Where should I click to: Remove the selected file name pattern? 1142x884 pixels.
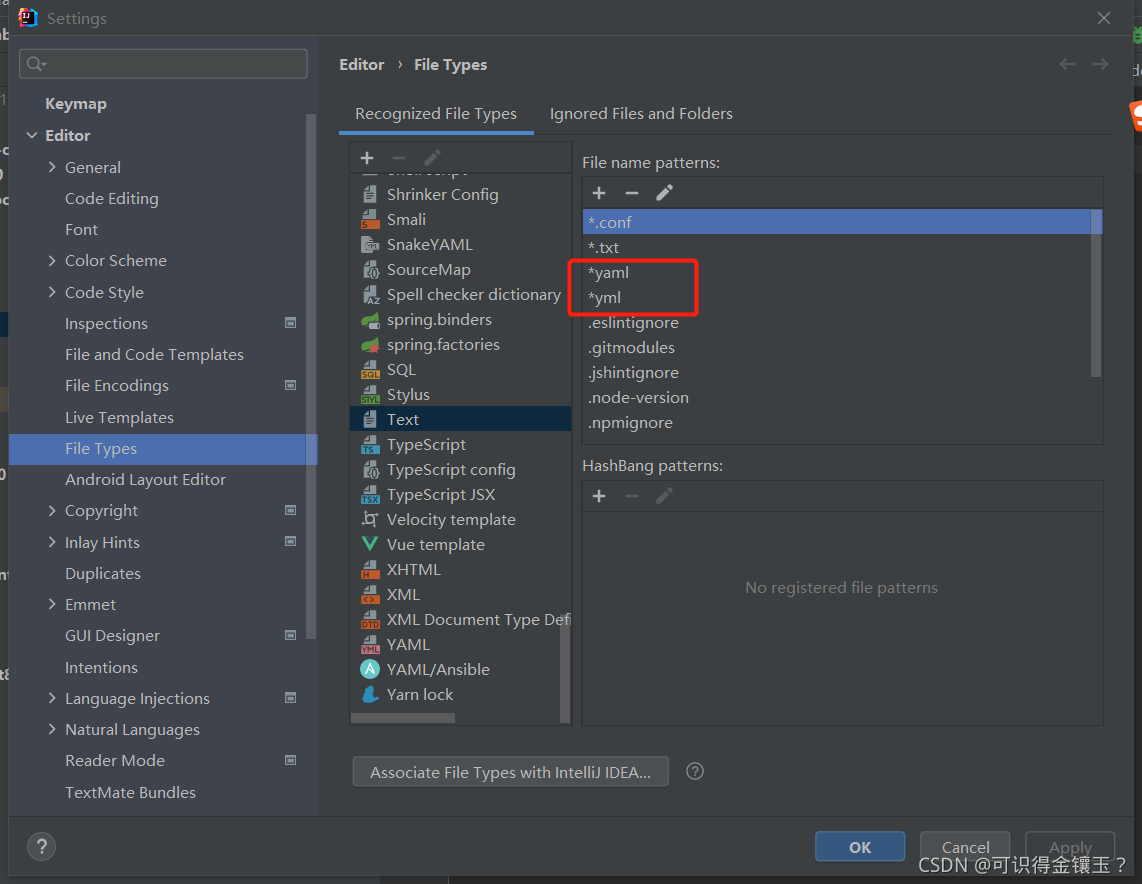[631, 193]
